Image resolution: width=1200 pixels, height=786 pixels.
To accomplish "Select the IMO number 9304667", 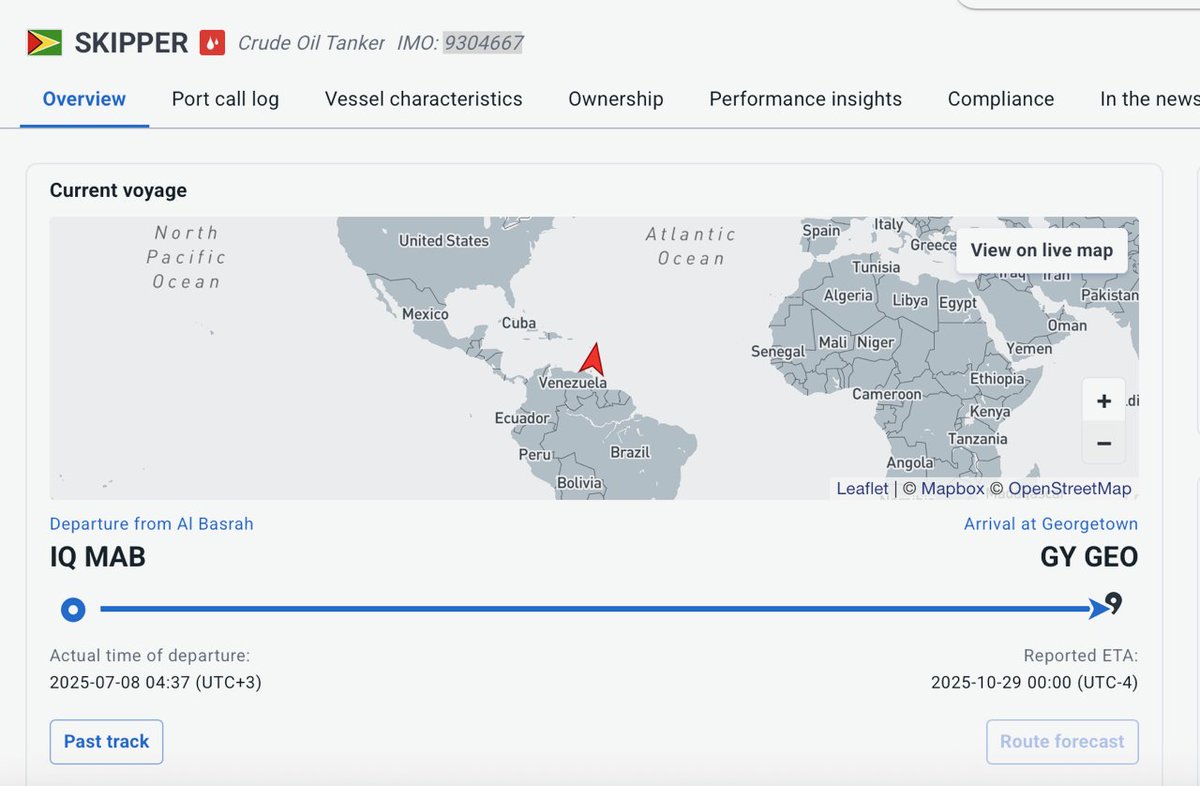I will 484,43.
